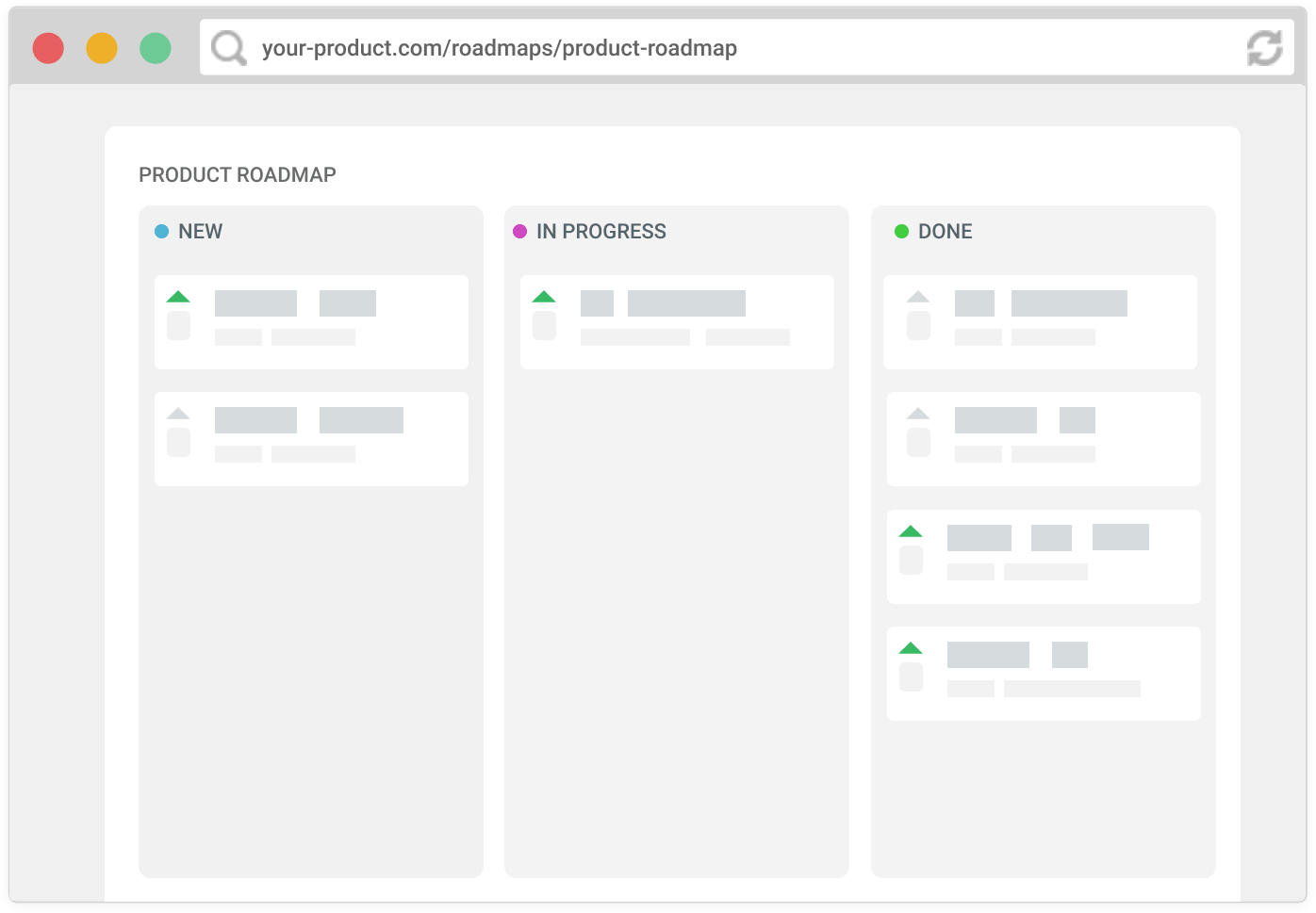
Task: Click the NEW column heading
Action: coord(201,232)
